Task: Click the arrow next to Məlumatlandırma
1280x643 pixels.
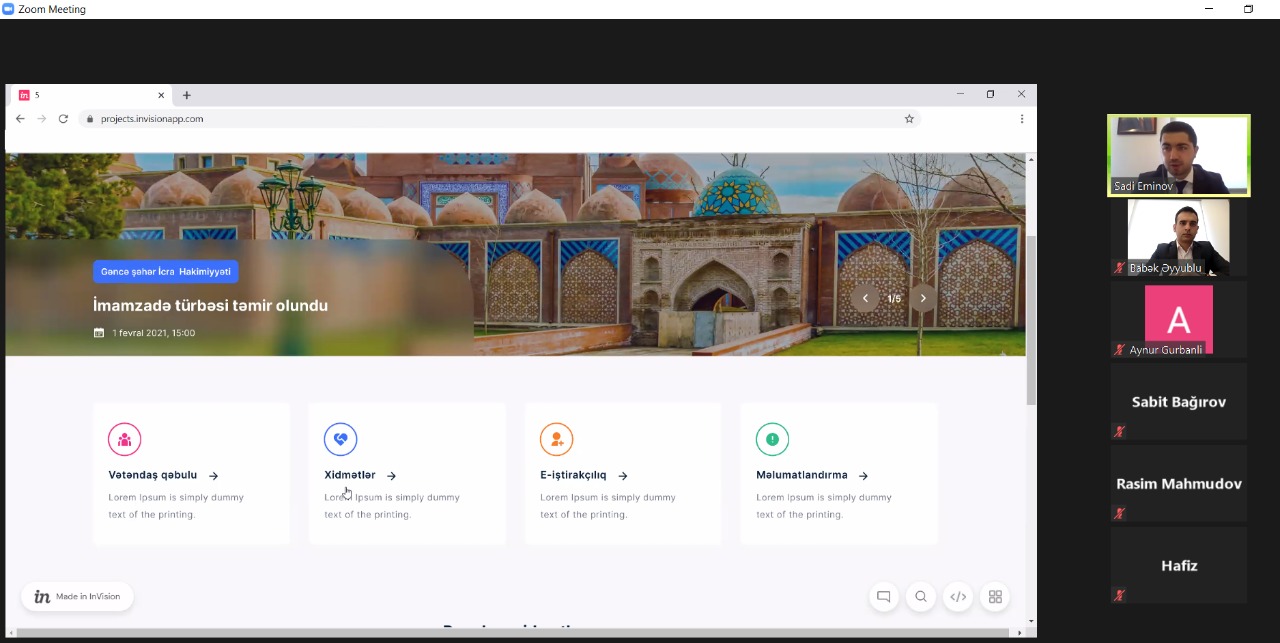Action: coord(863,476)
